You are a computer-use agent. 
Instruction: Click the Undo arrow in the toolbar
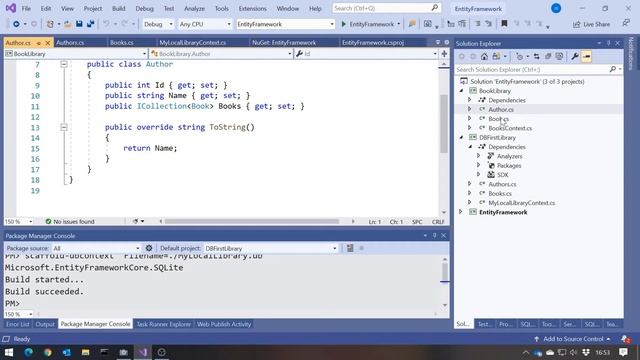106,24
